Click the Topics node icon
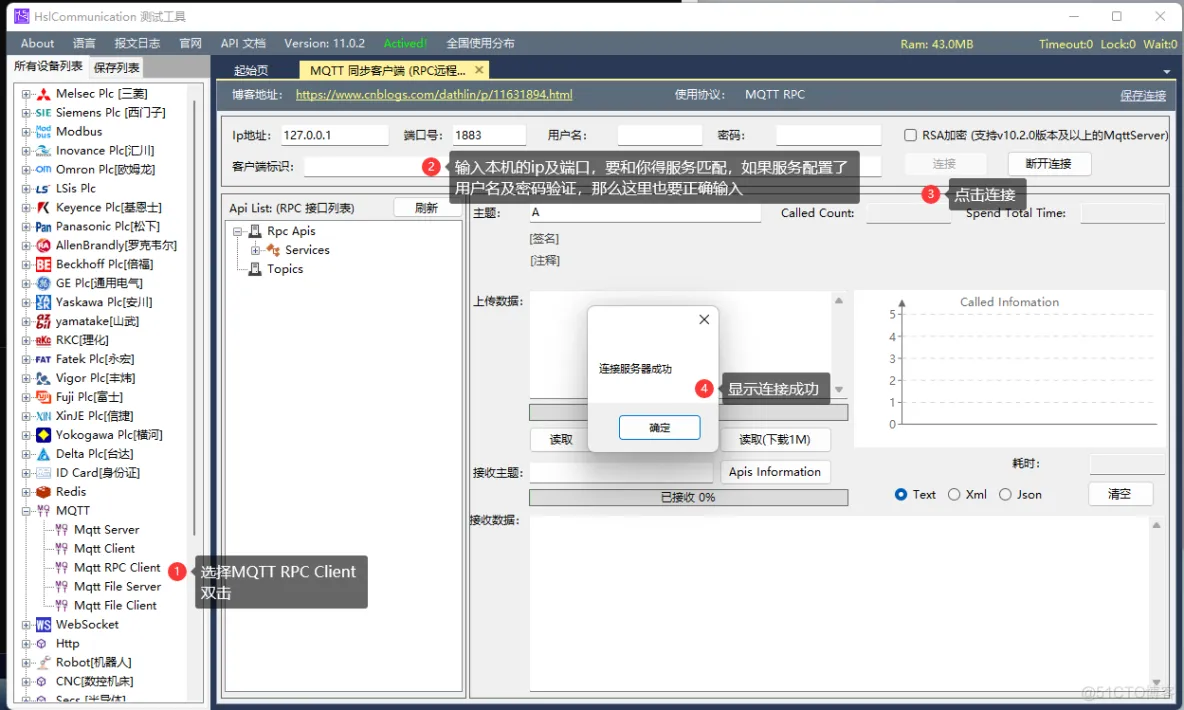This screenshot has height=710, width=1184. click(255, 269)
